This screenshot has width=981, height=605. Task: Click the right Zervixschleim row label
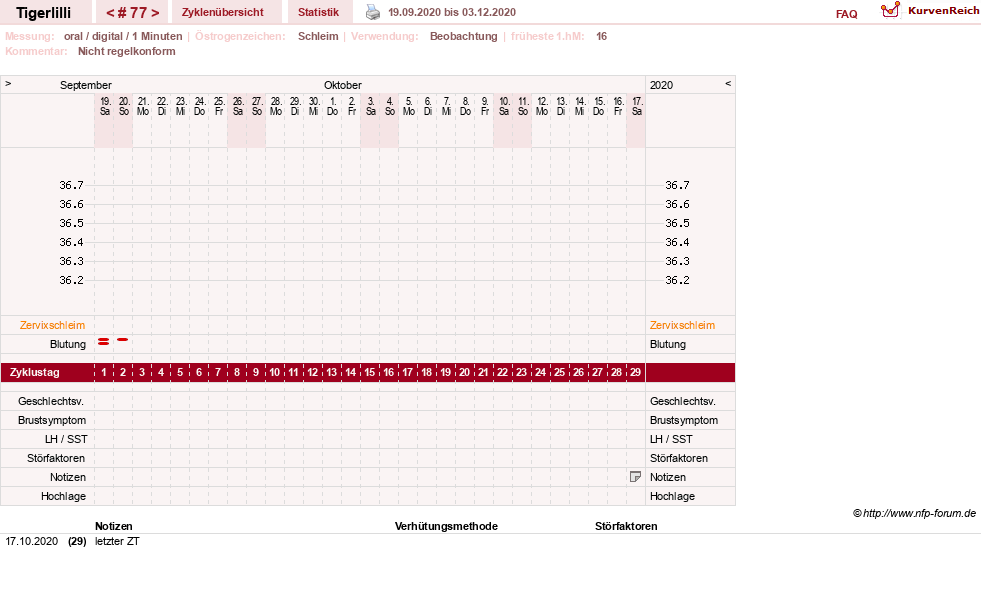(x=682, y=325)
